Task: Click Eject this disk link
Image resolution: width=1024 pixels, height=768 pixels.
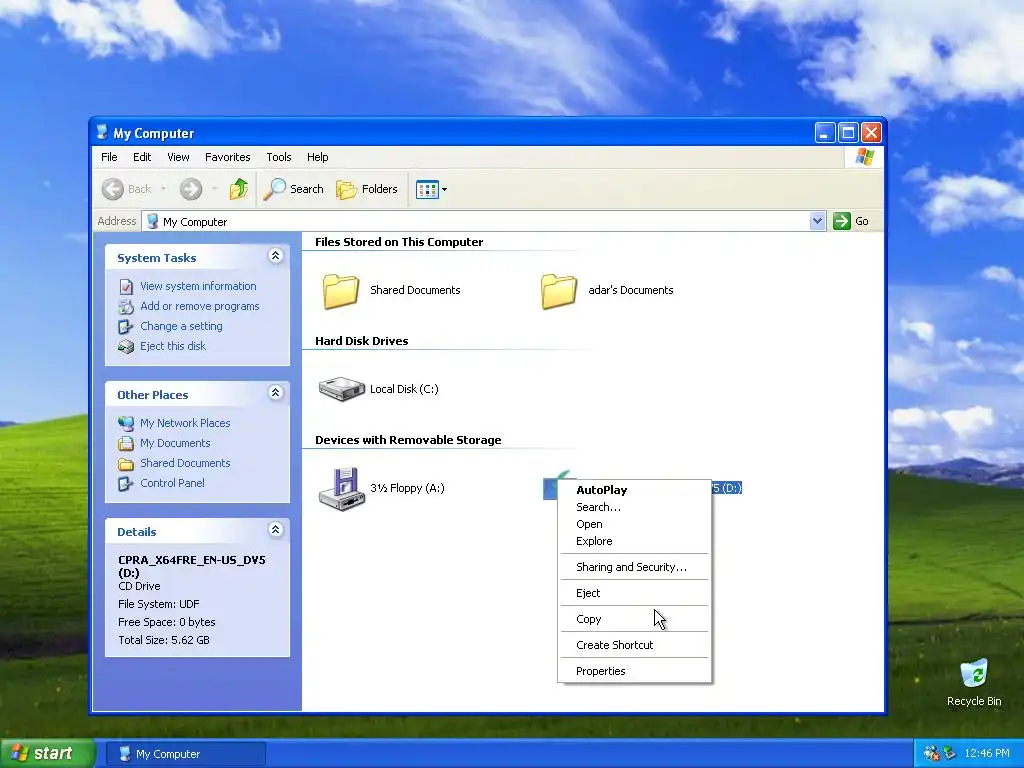Action: click(172, 346)
